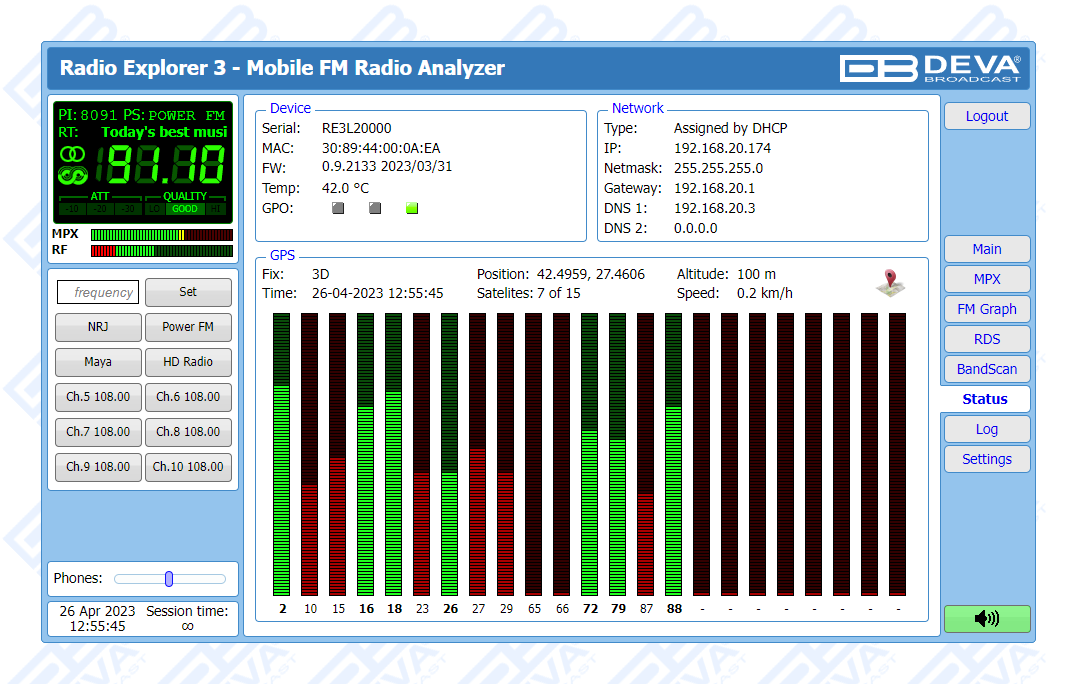Go to the FM Graph tab
Screen dimensions: 1077x684
point(986,309)
